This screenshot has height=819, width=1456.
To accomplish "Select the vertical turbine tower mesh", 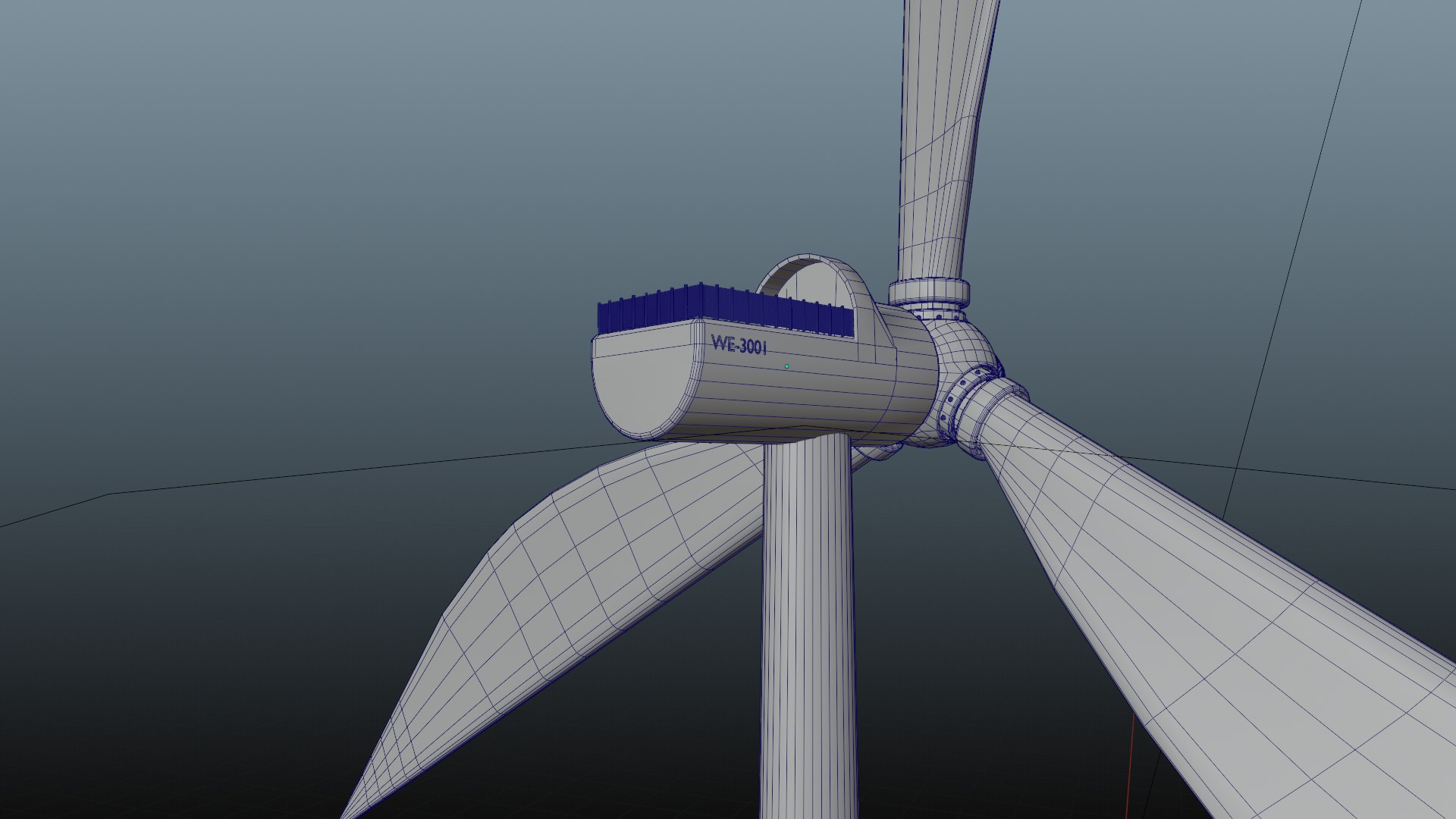I will pyautogui.click(x=808, y=628).
